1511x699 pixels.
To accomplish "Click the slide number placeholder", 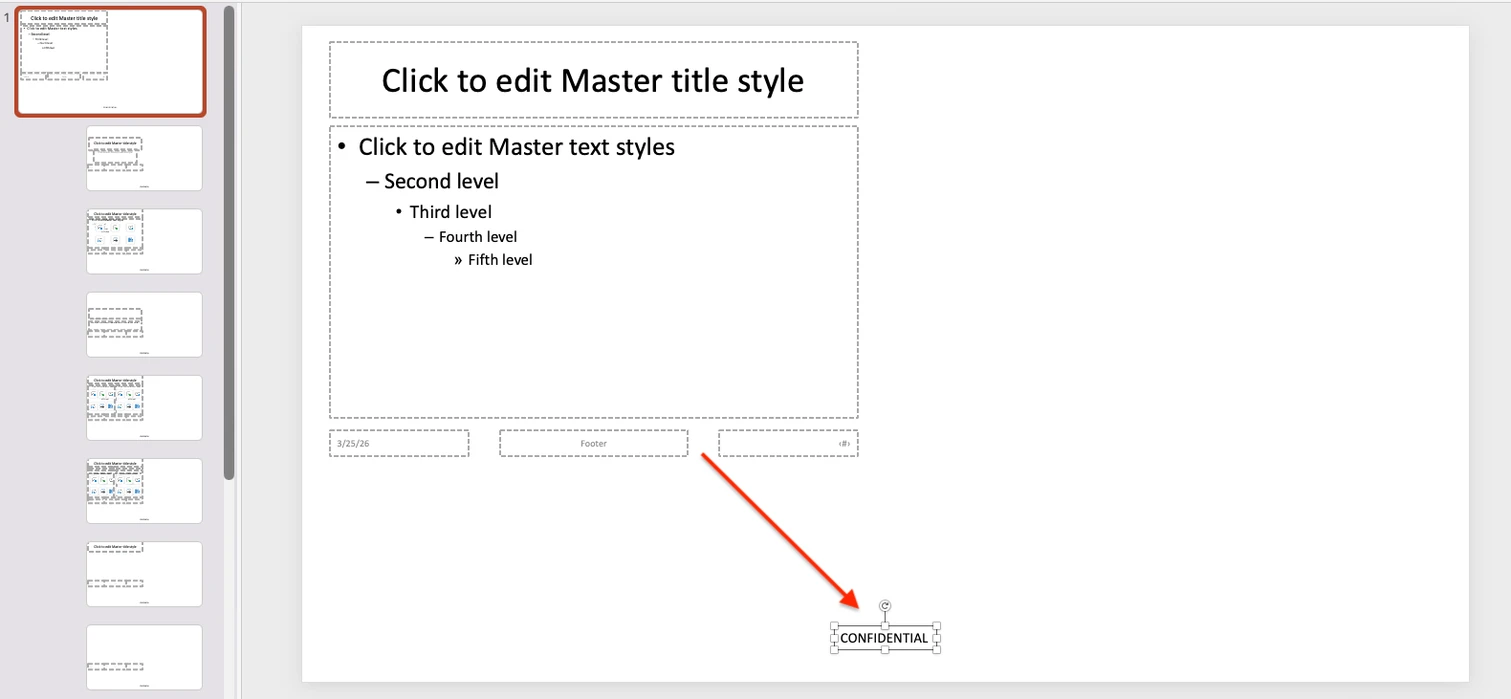I will (788, 443).
